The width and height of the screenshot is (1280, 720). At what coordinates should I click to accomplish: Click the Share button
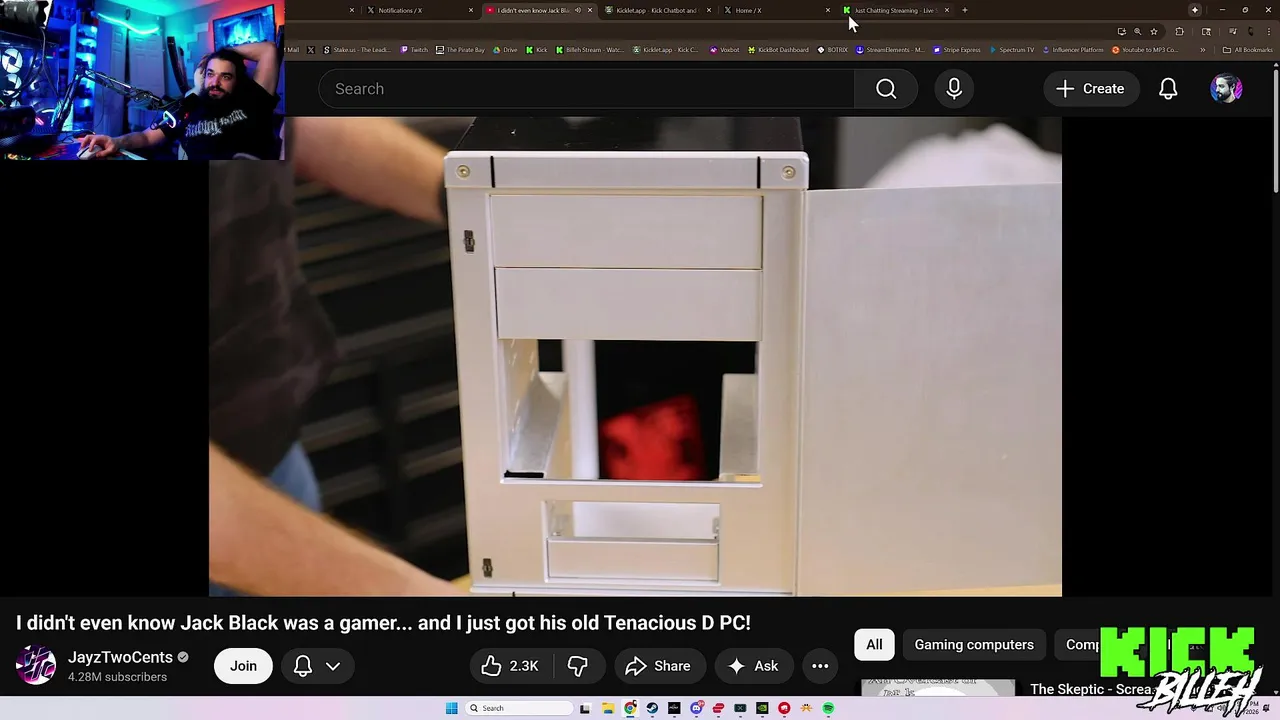658,666
